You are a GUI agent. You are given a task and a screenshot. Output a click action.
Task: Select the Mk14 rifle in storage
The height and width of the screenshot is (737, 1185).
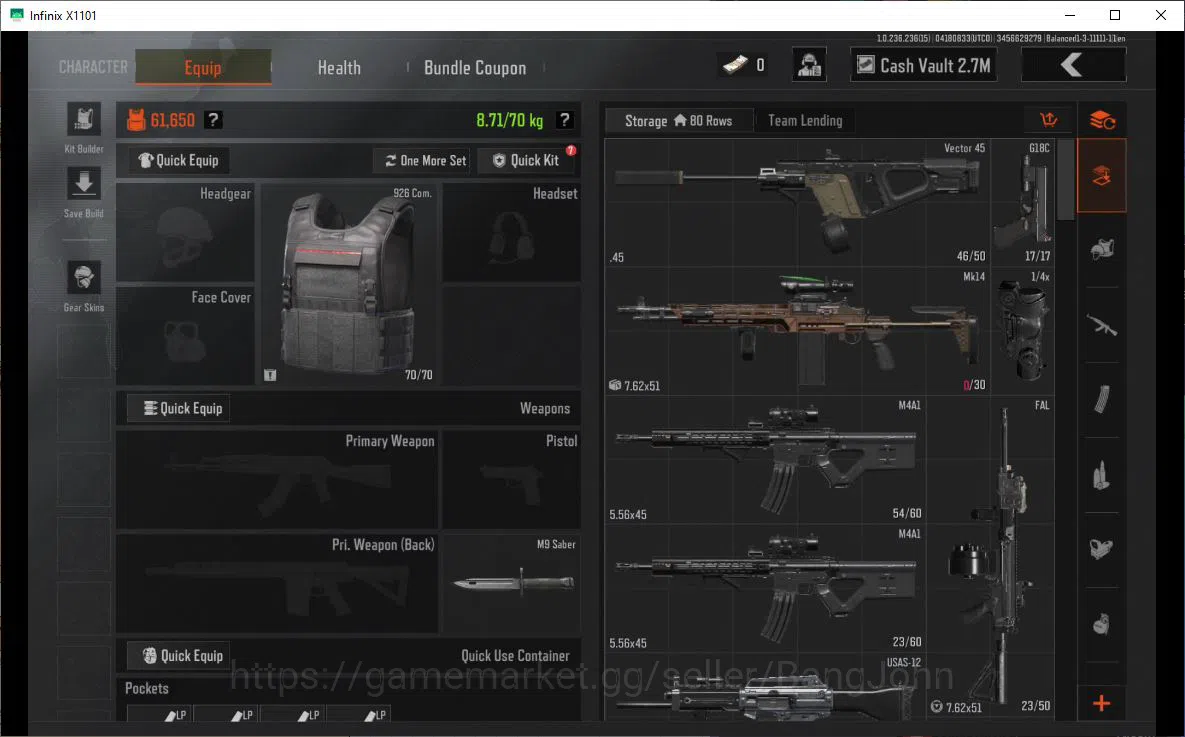797,331
